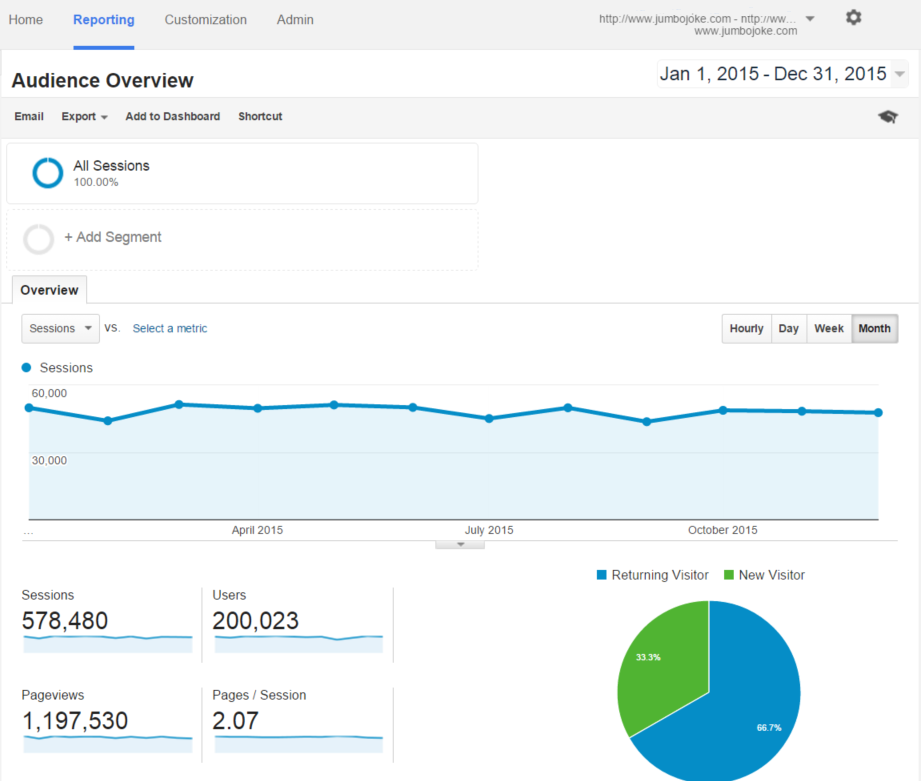Open the Admin tab

(x=295, y=20)
